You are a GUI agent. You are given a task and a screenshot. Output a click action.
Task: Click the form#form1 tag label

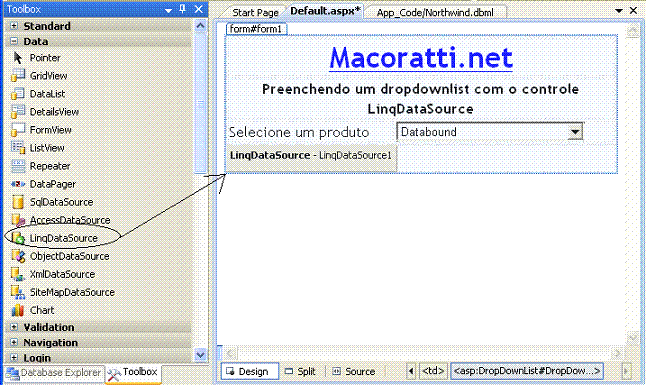point(256,29)
